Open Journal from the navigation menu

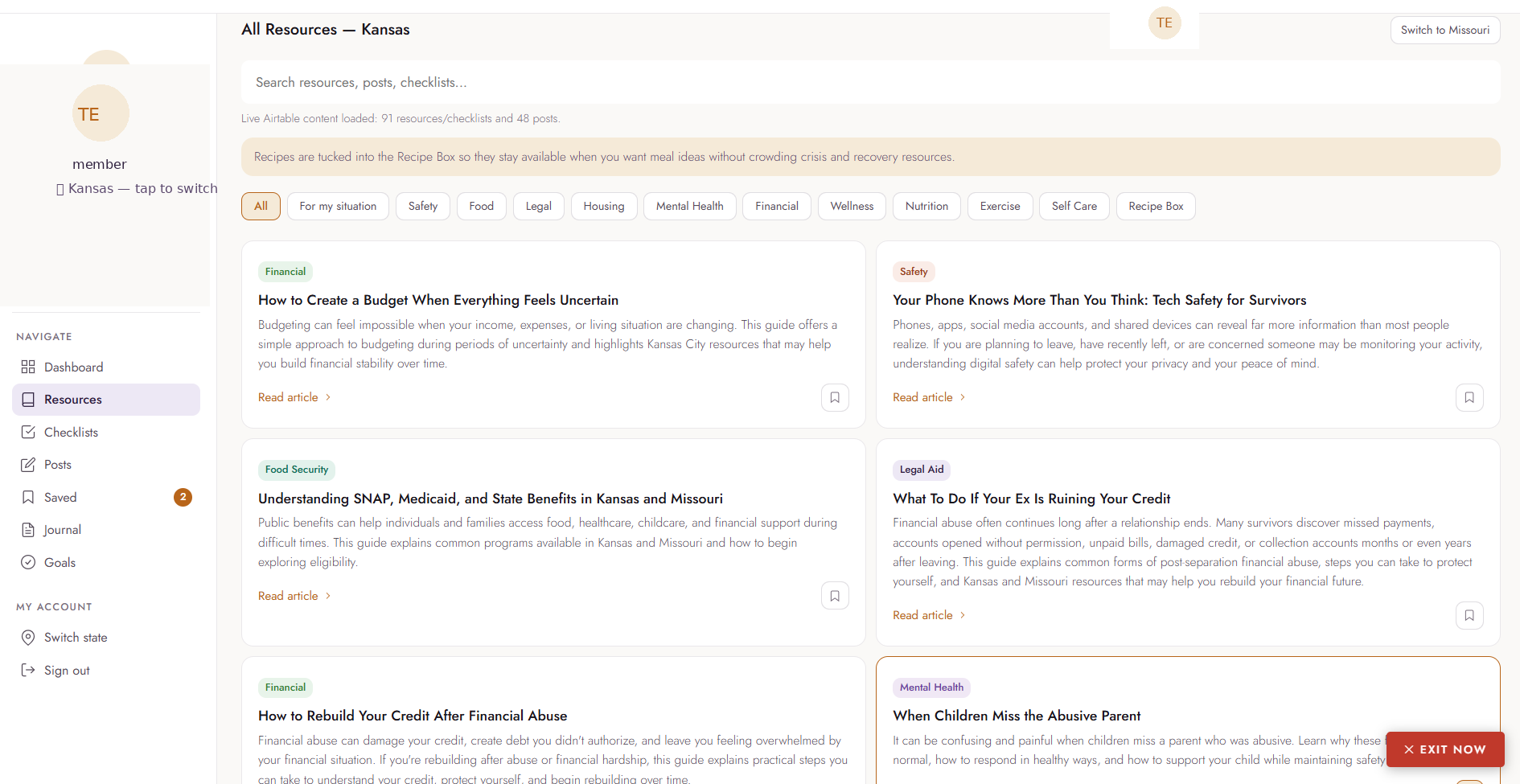click(x=106, y=530)
